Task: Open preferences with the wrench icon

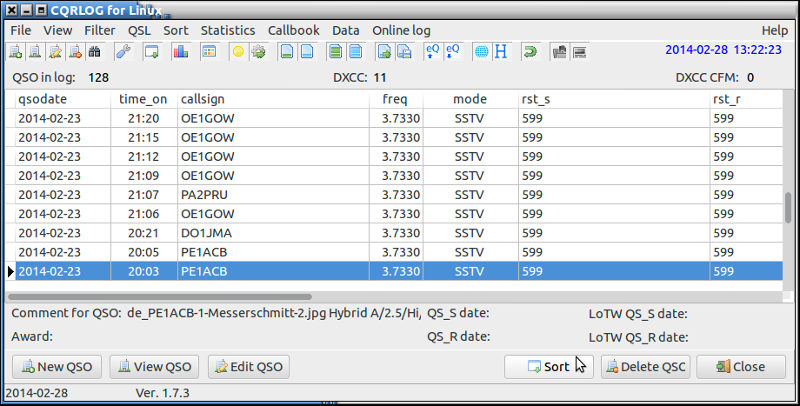Action: (x=123, y=51)
